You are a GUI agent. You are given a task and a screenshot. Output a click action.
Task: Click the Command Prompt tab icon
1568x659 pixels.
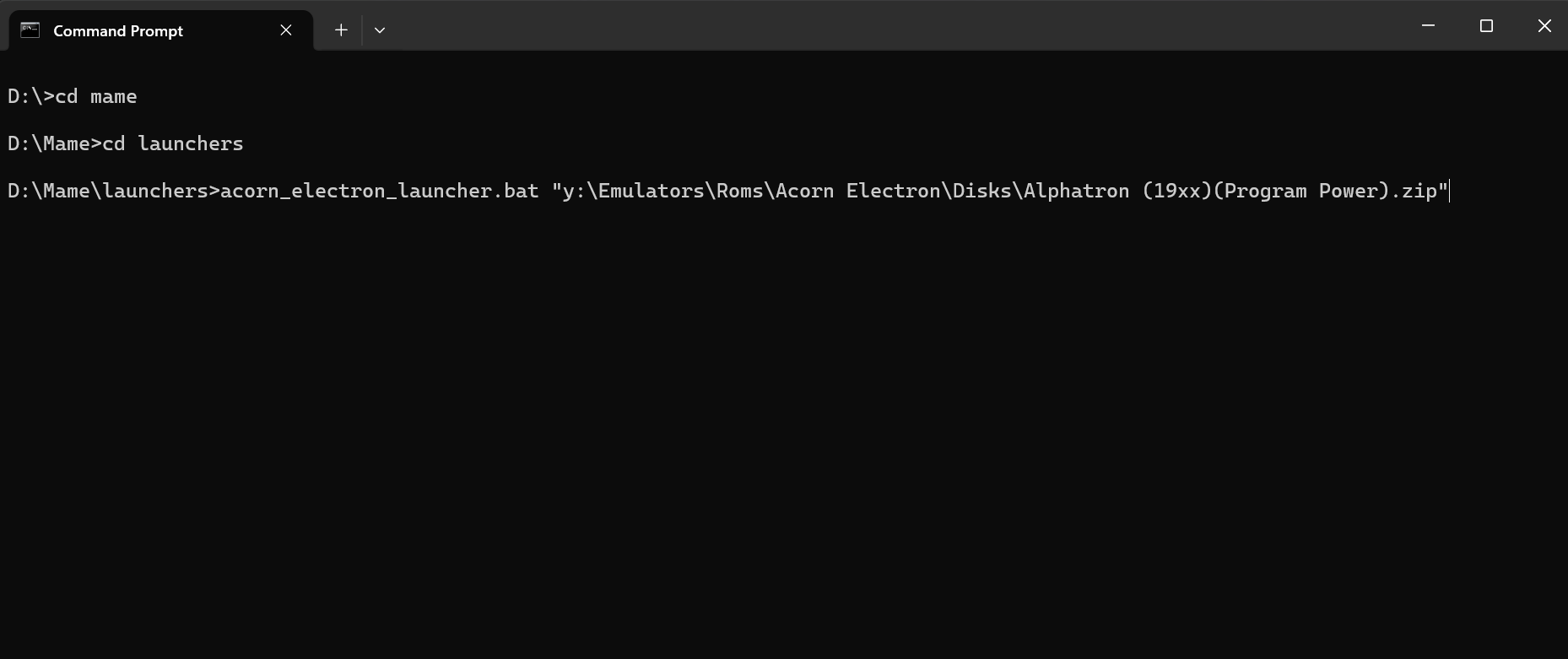coord(30,30)
